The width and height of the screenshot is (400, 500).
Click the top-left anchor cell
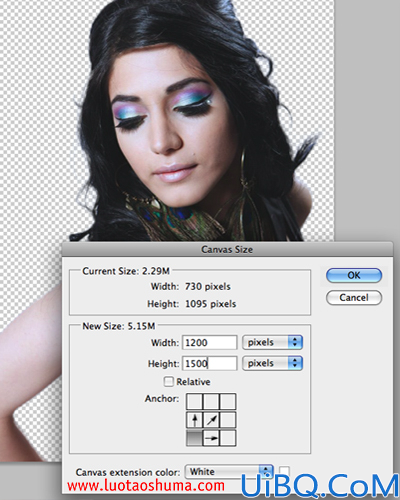(x=194, y=401)
